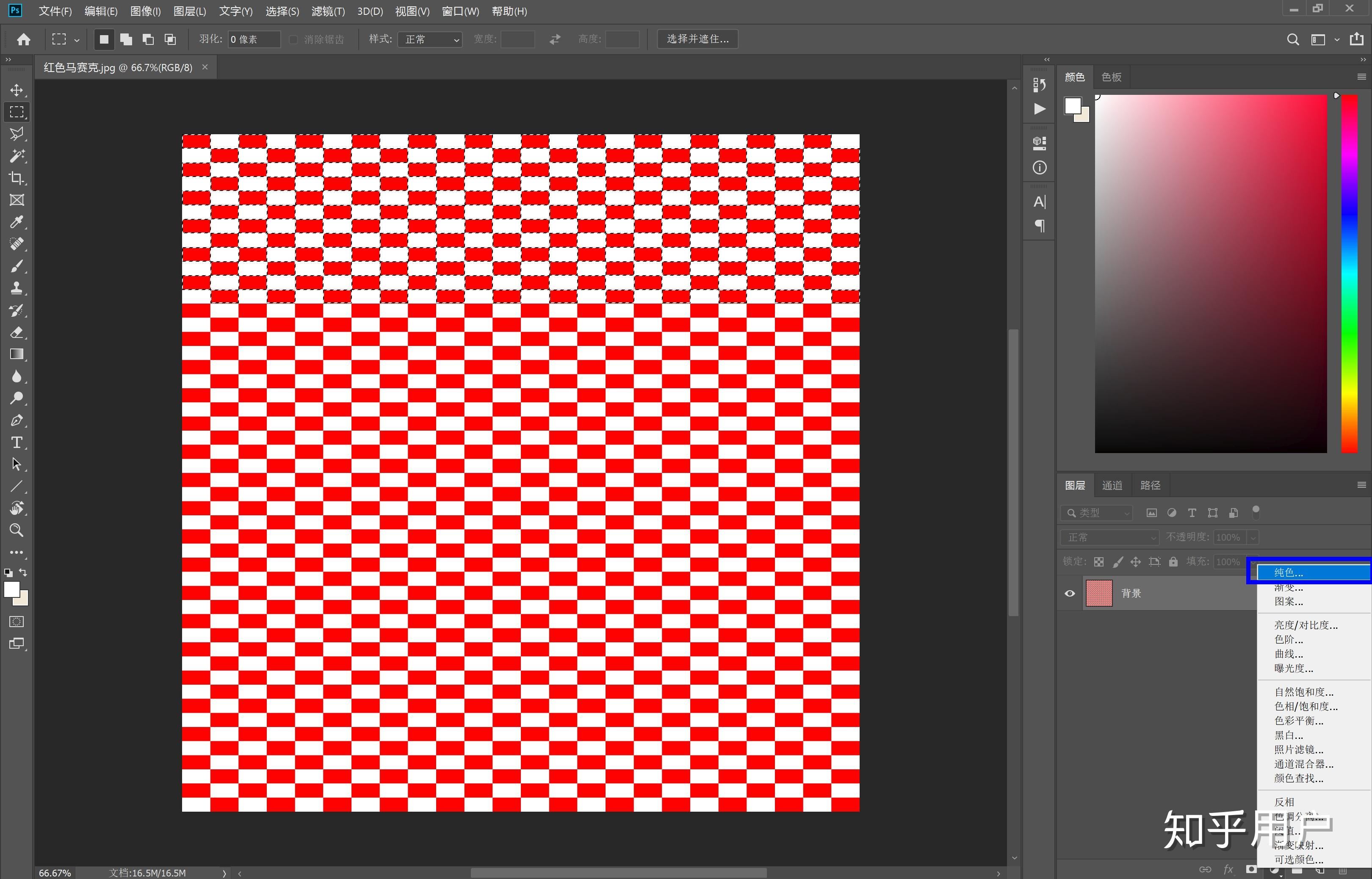Image resolution: width=1372 pixels, height=879 pixels.
Task: Open the 类型 layer filter dropdown
Action: click(1096, 513)
